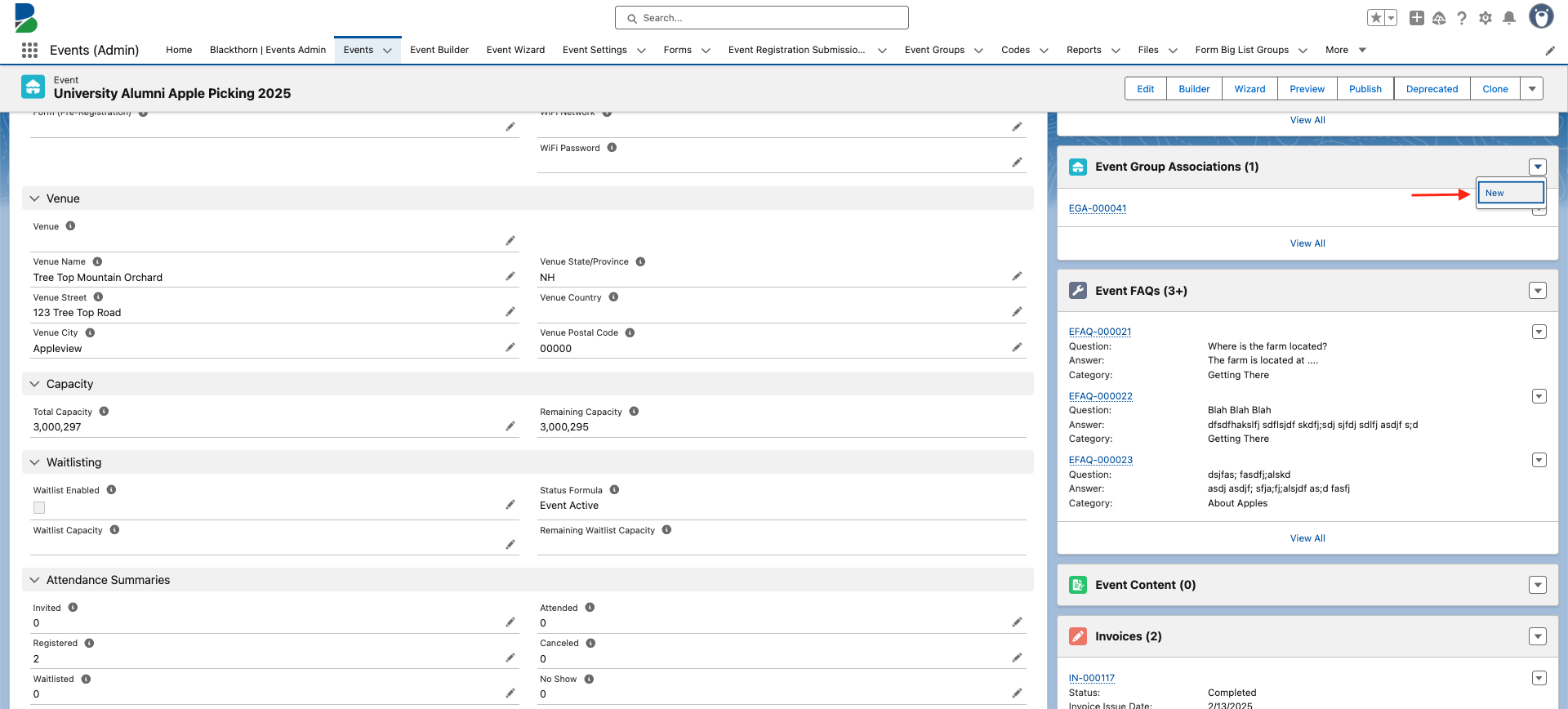Open more record actions beside Clone
The width and height of the screenshot is (1568, 709).
click(x=1532, y=88)
